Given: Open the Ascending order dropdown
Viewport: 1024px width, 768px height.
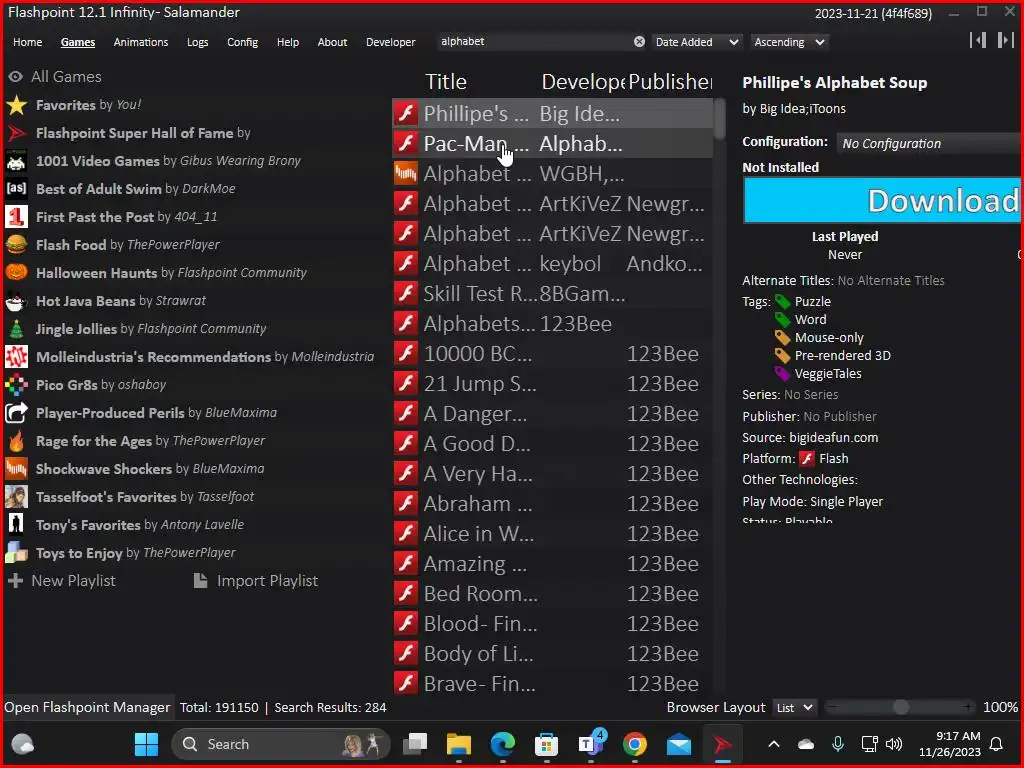Looking at the screenshot, I should pos(789,42).
